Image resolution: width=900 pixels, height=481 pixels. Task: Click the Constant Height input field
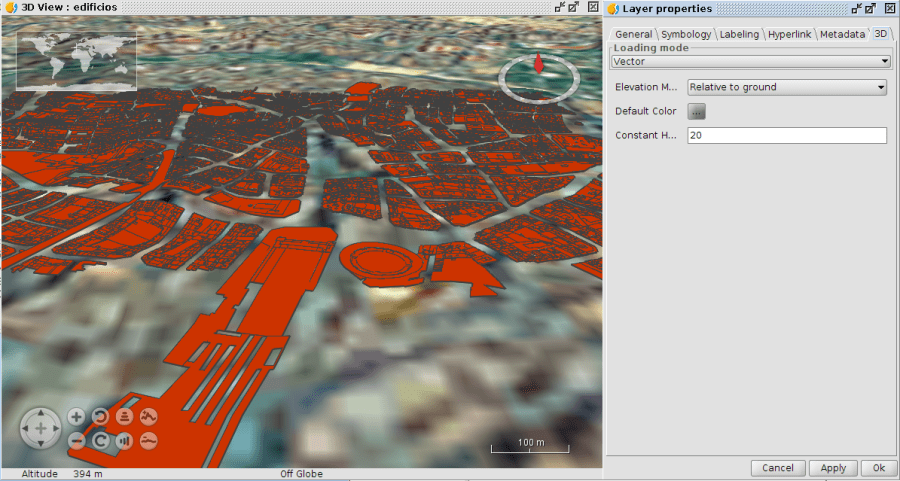(787, 135)
